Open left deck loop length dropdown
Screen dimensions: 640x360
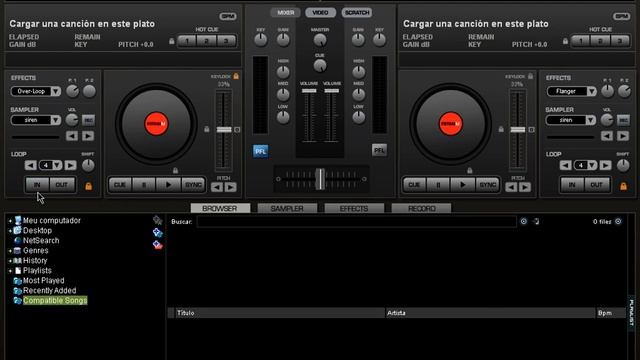point(57,165)
